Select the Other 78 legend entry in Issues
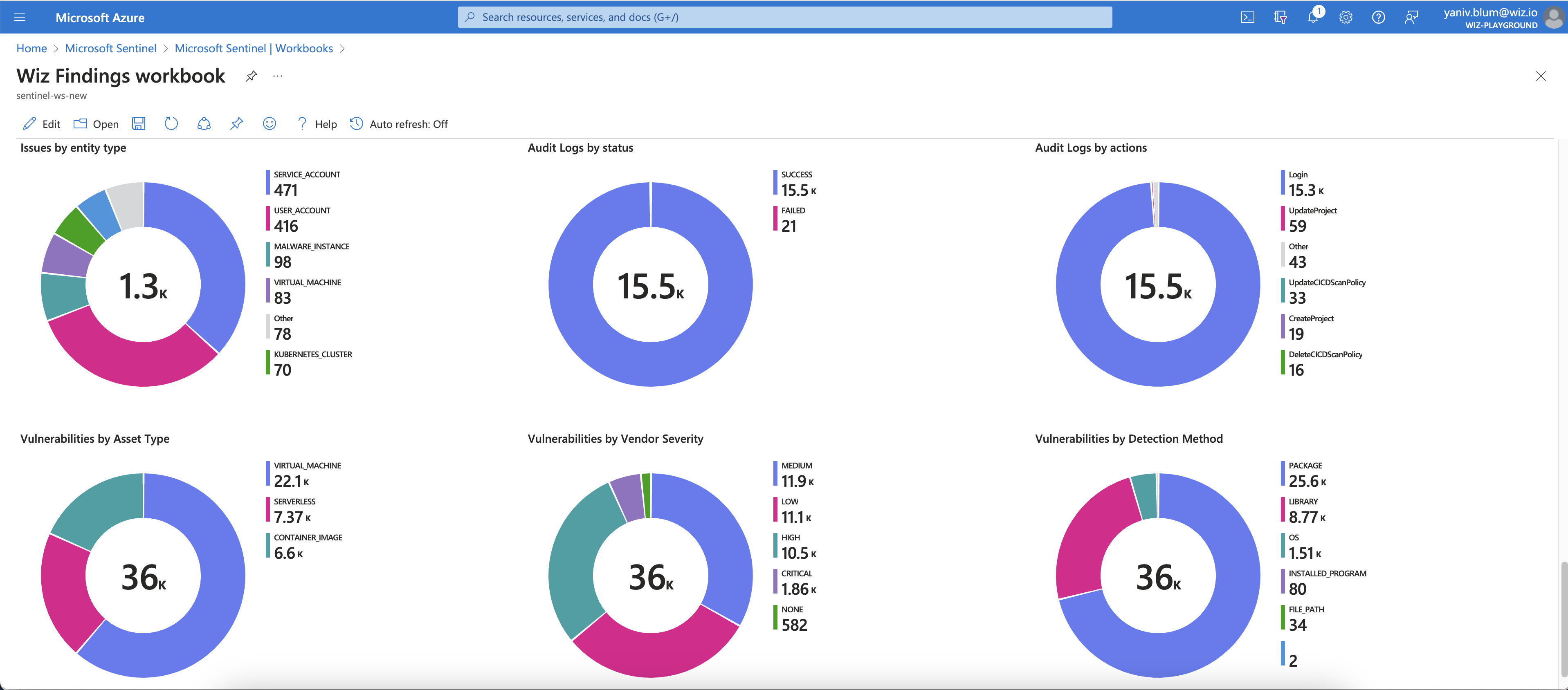This screenshot has height=690, width=1568. 279,327
